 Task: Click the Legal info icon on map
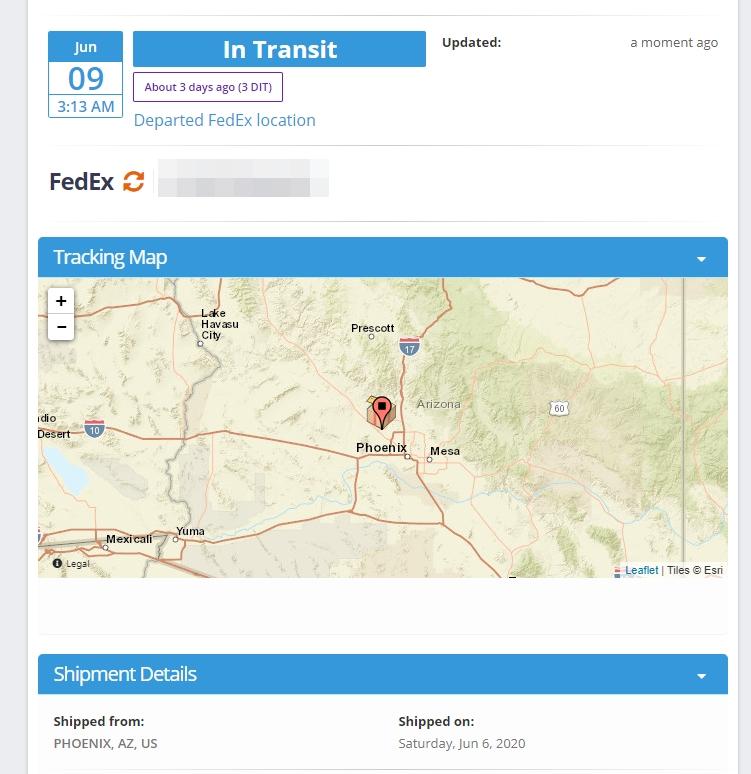(x=57, y=564)
